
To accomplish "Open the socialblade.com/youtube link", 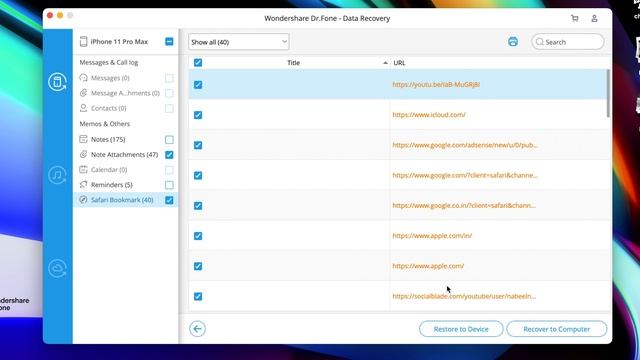I will [464, 296].
